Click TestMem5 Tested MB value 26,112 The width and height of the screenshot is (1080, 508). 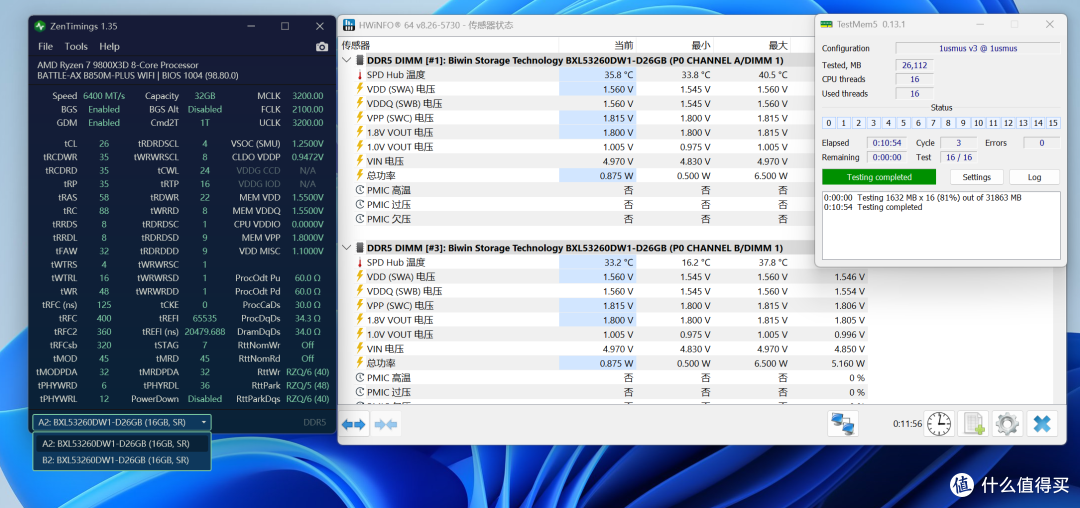915,65
